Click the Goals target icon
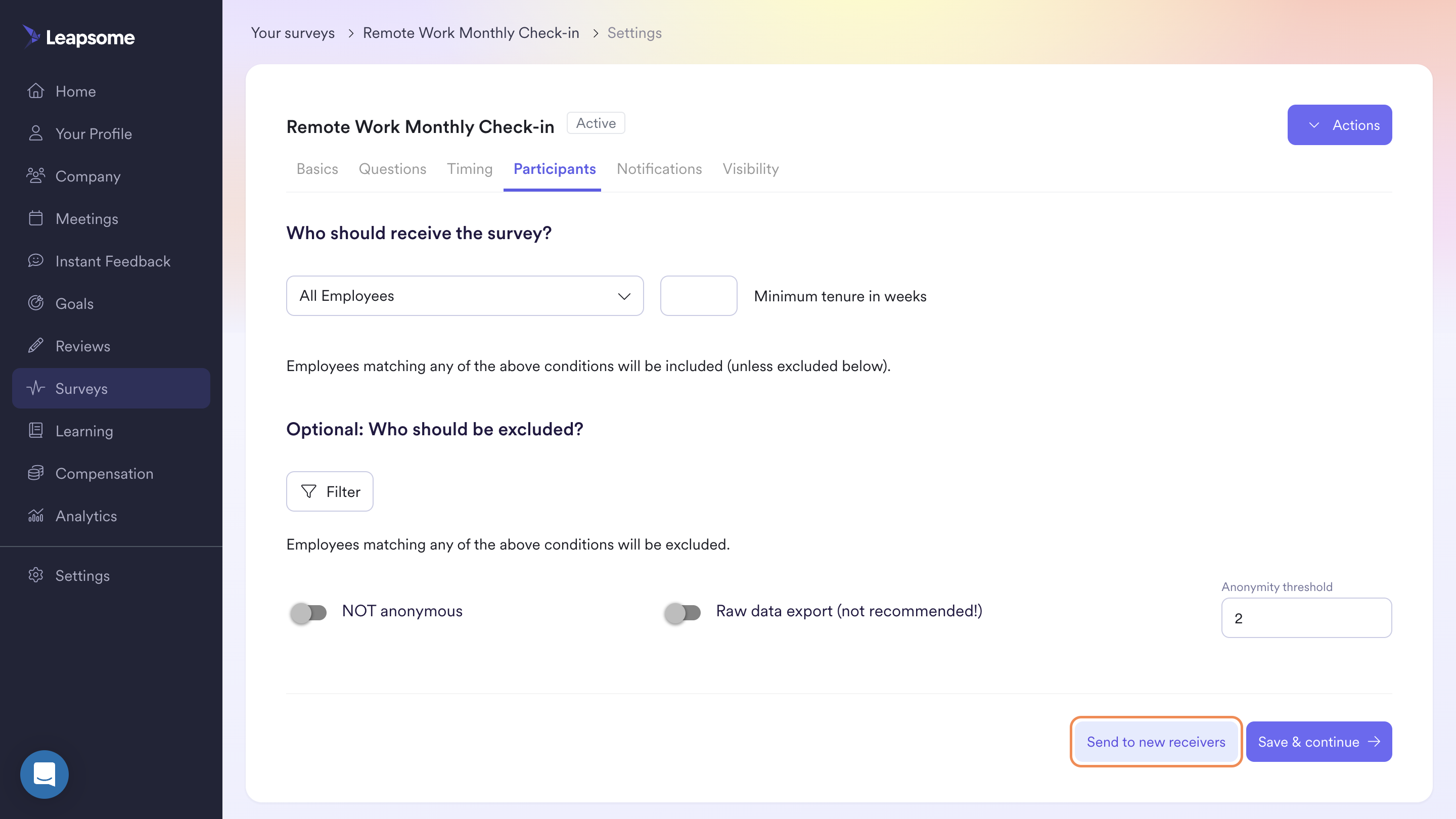This screenshot has width=1456, height=819. (35, 303)
